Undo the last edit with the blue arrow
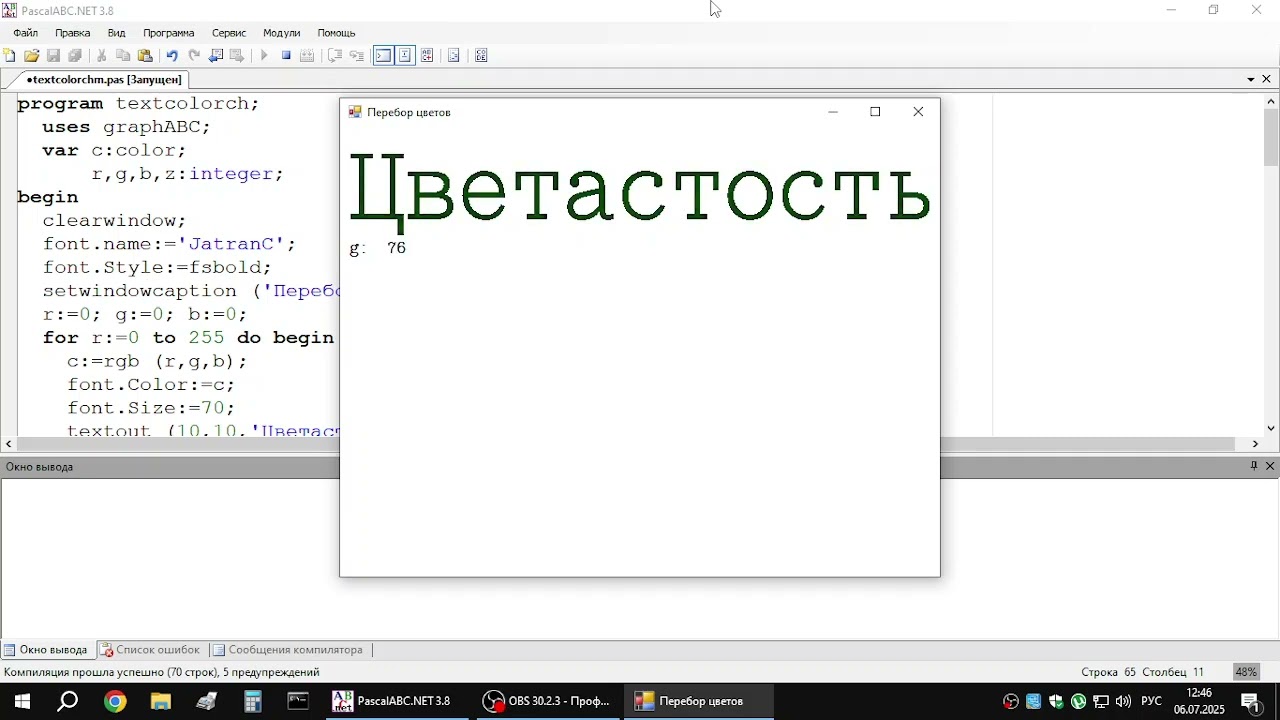The image size is (1280, 720). tap(172, 56)
